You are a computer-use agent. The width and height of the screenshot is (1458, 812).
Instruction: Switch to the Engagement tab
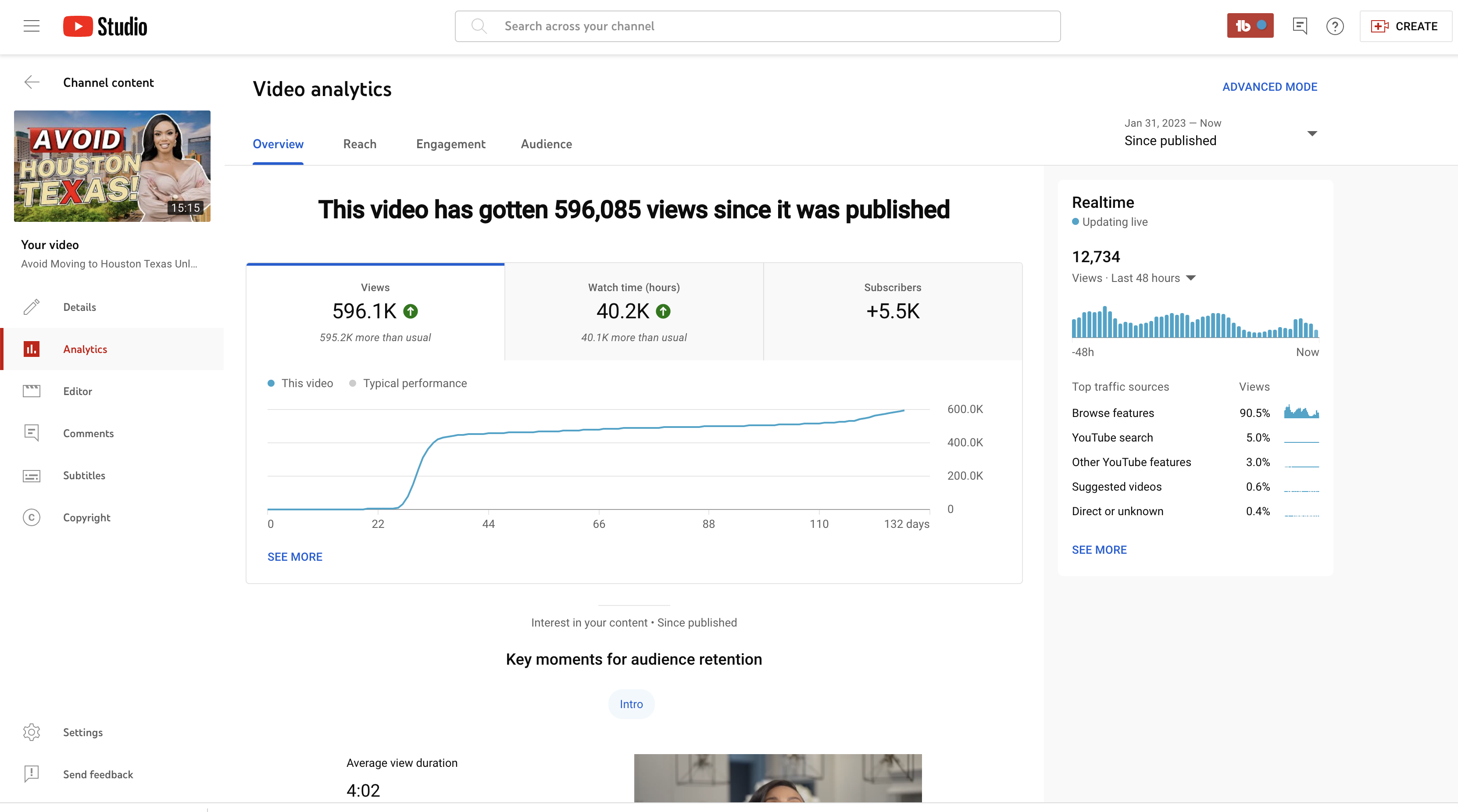(x=450, y=144)
